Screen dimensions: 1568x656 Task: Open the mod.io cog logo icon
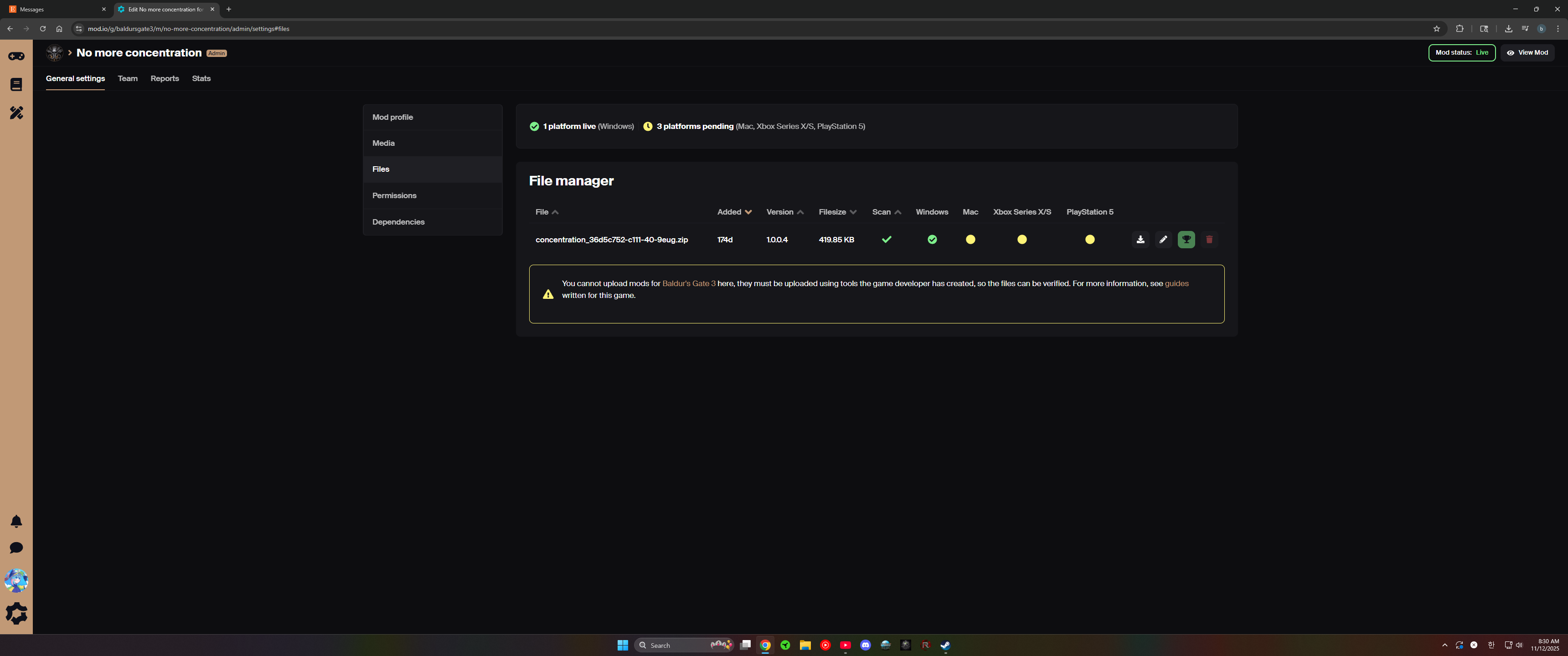click(x=16, y=613)
